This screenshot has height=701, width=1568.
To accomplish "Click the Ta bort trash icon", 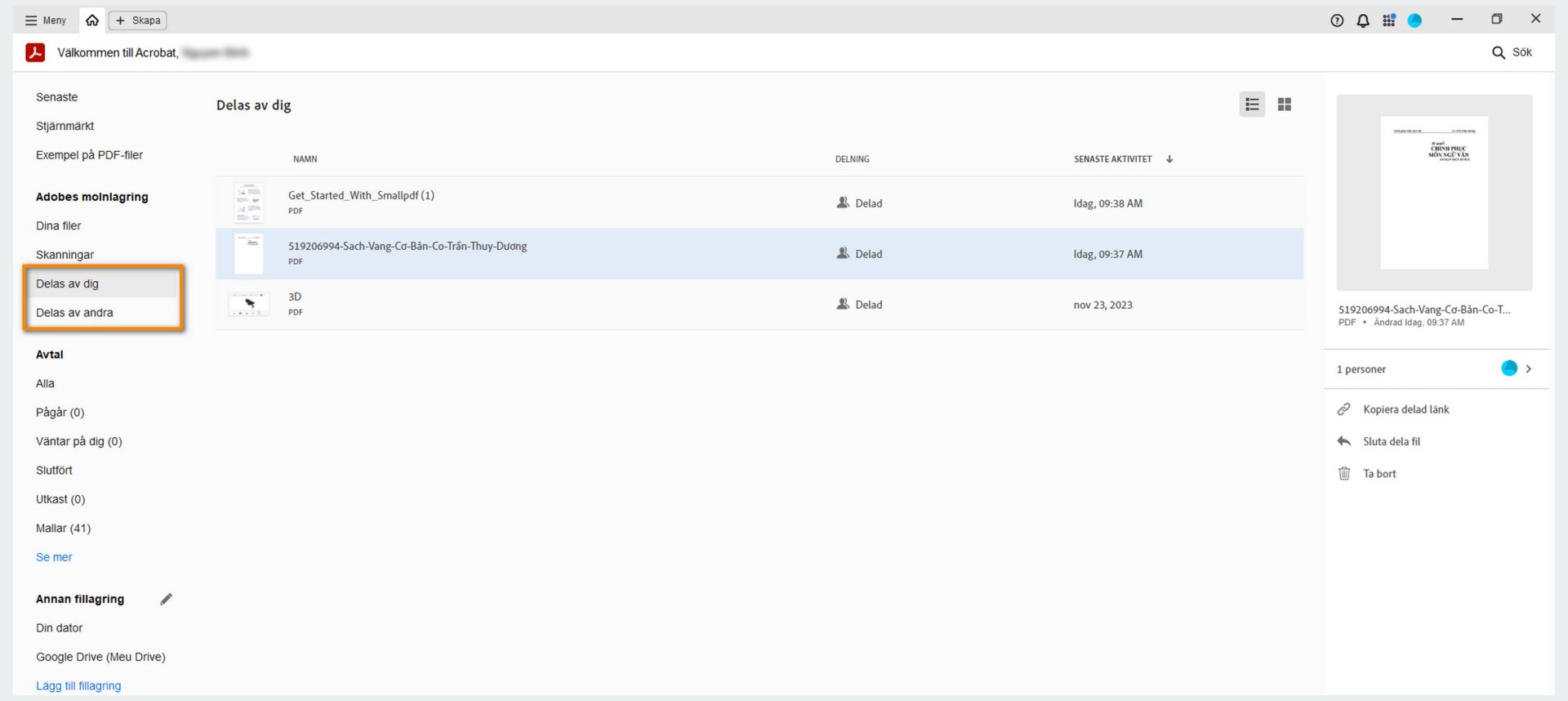I will point(1344,474).
